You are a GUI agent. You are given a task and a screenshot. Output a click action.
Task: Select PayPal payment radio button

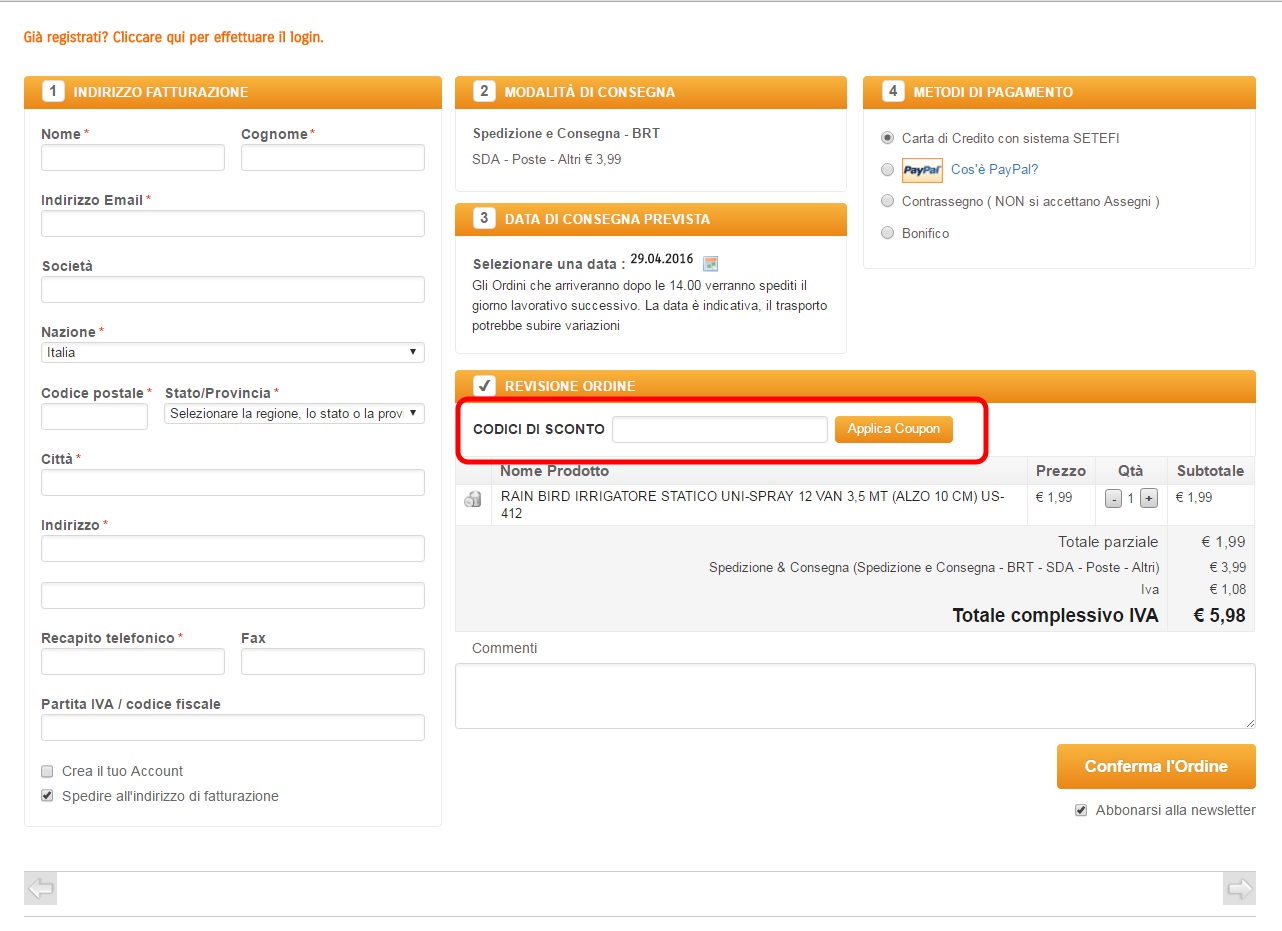pos(887,170)
